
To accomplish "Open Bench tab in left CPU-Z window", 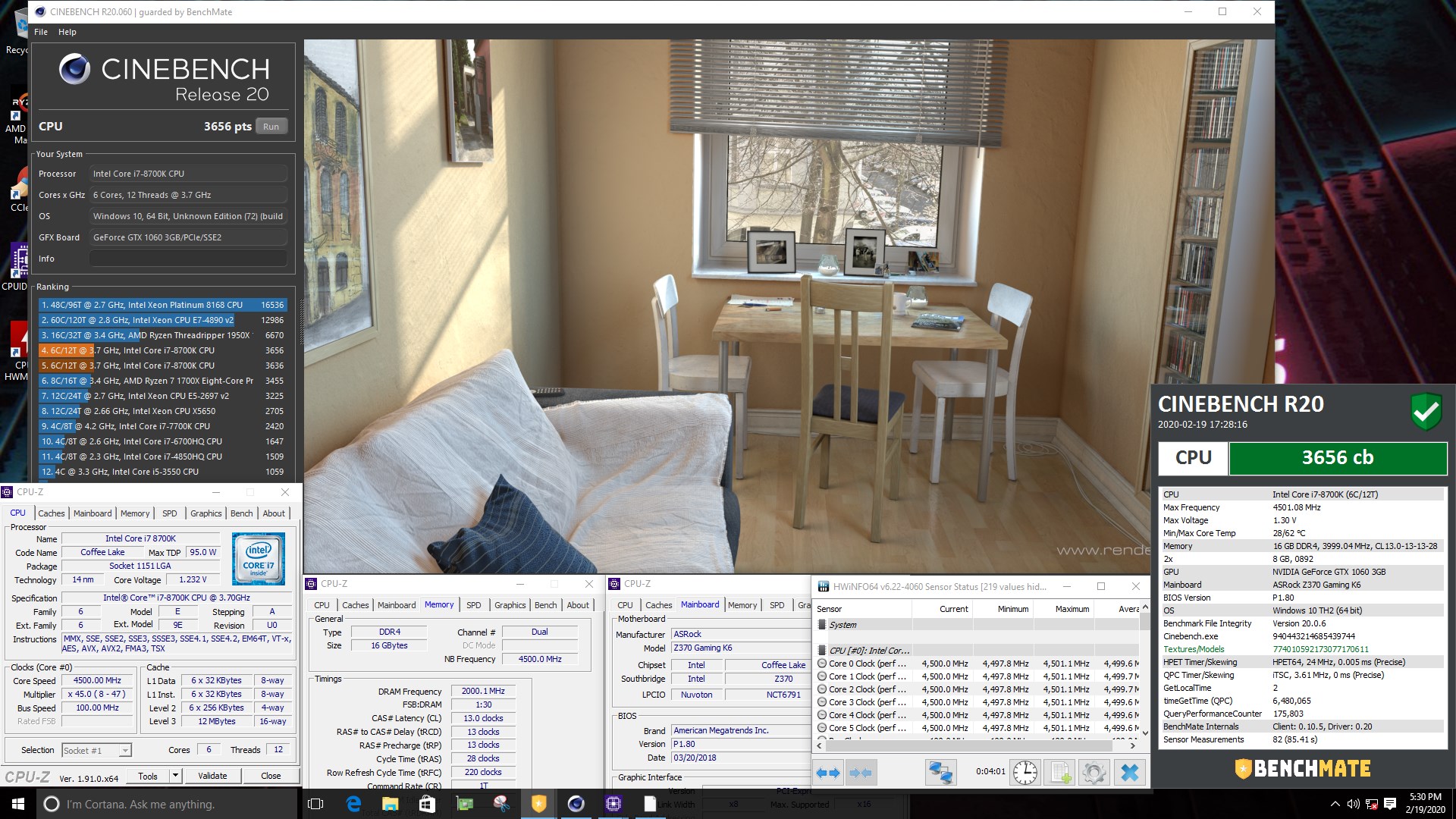I will tap(242, 513).
